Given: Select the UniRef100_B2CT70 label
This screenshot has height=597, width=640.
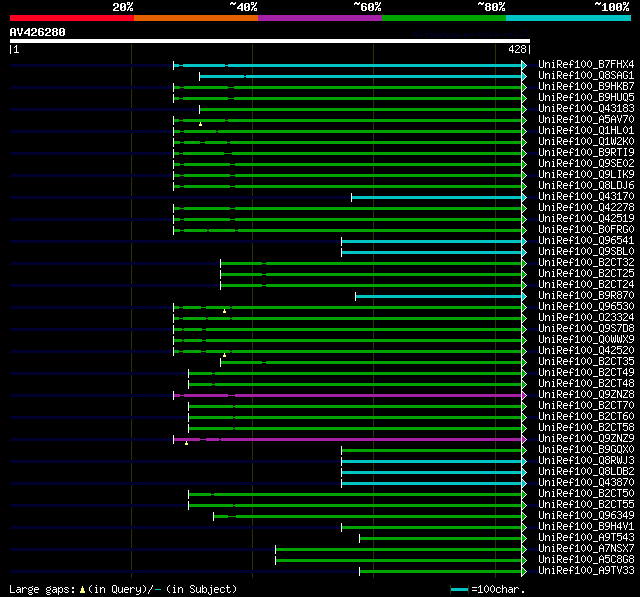Looking at the screenshot, I should tap(586, 406).
